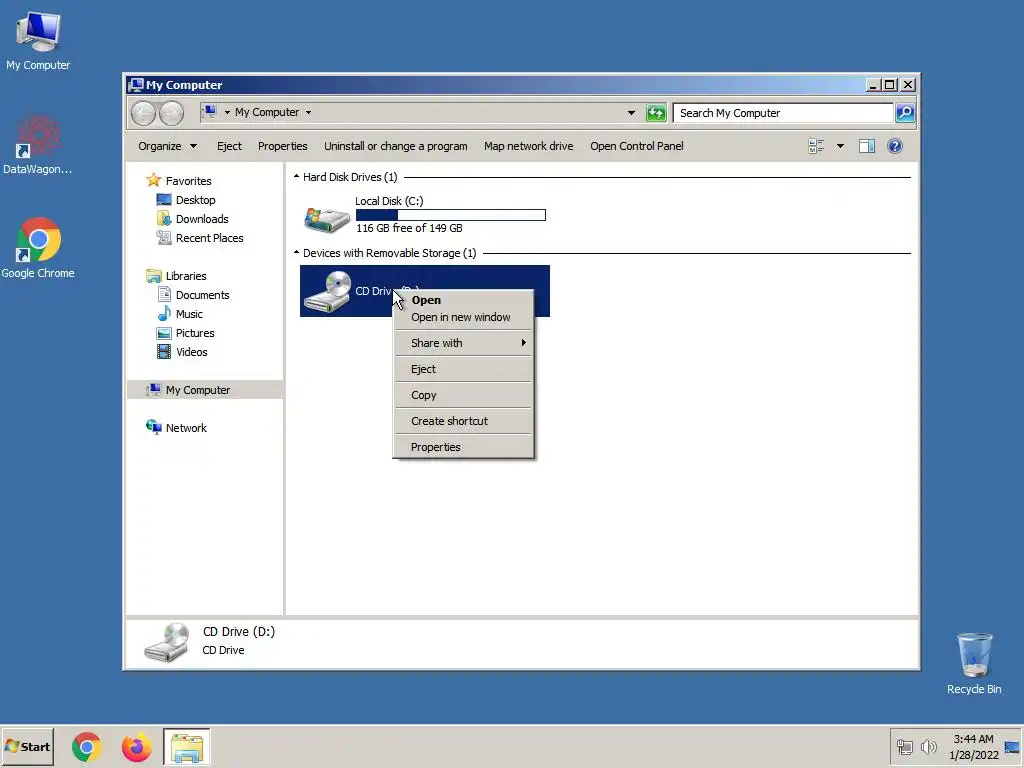Click the Show desktop icon beside the clock
The image size is (1024, 768).
click(x=1012, y=747)
